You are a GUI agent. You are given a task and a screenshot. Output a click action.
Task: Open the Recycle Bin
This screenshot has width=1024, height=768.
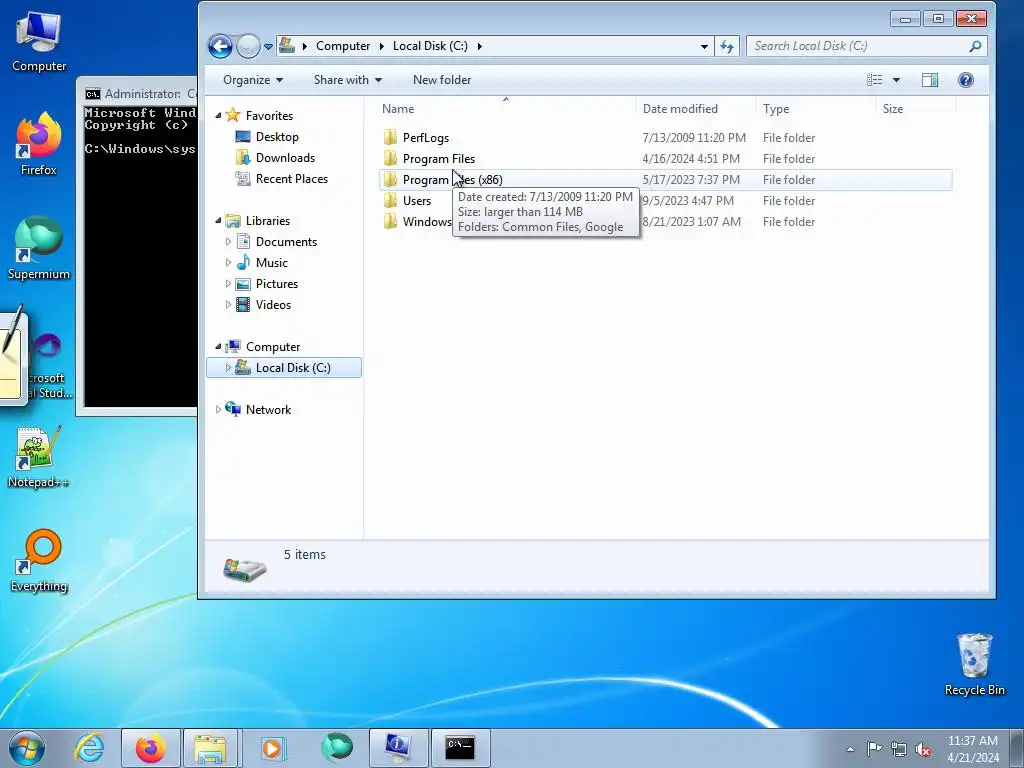point(975,664)
